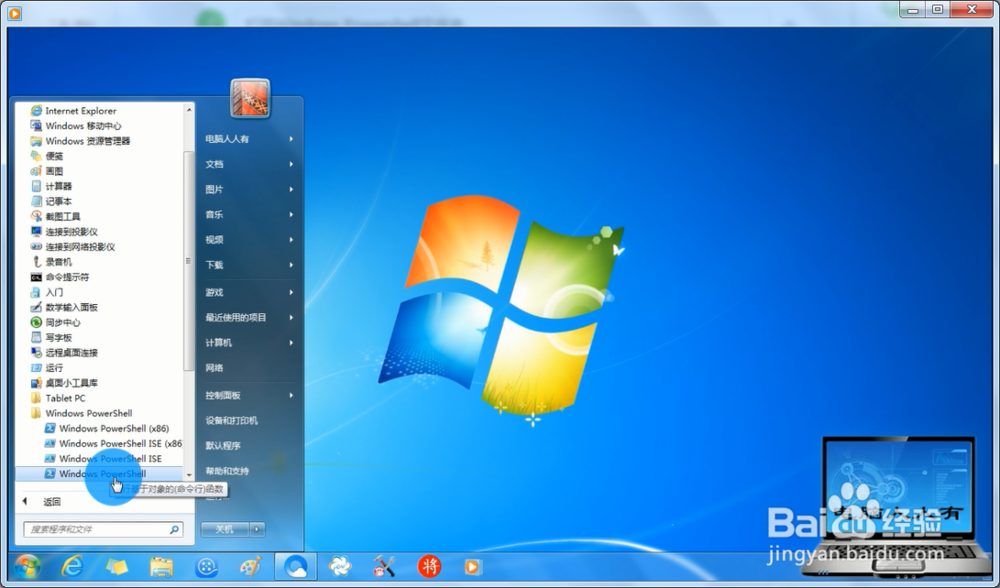Collapse the Windows PowerShell folder
Screen dimensions: 1000x588
pos(82,413)
